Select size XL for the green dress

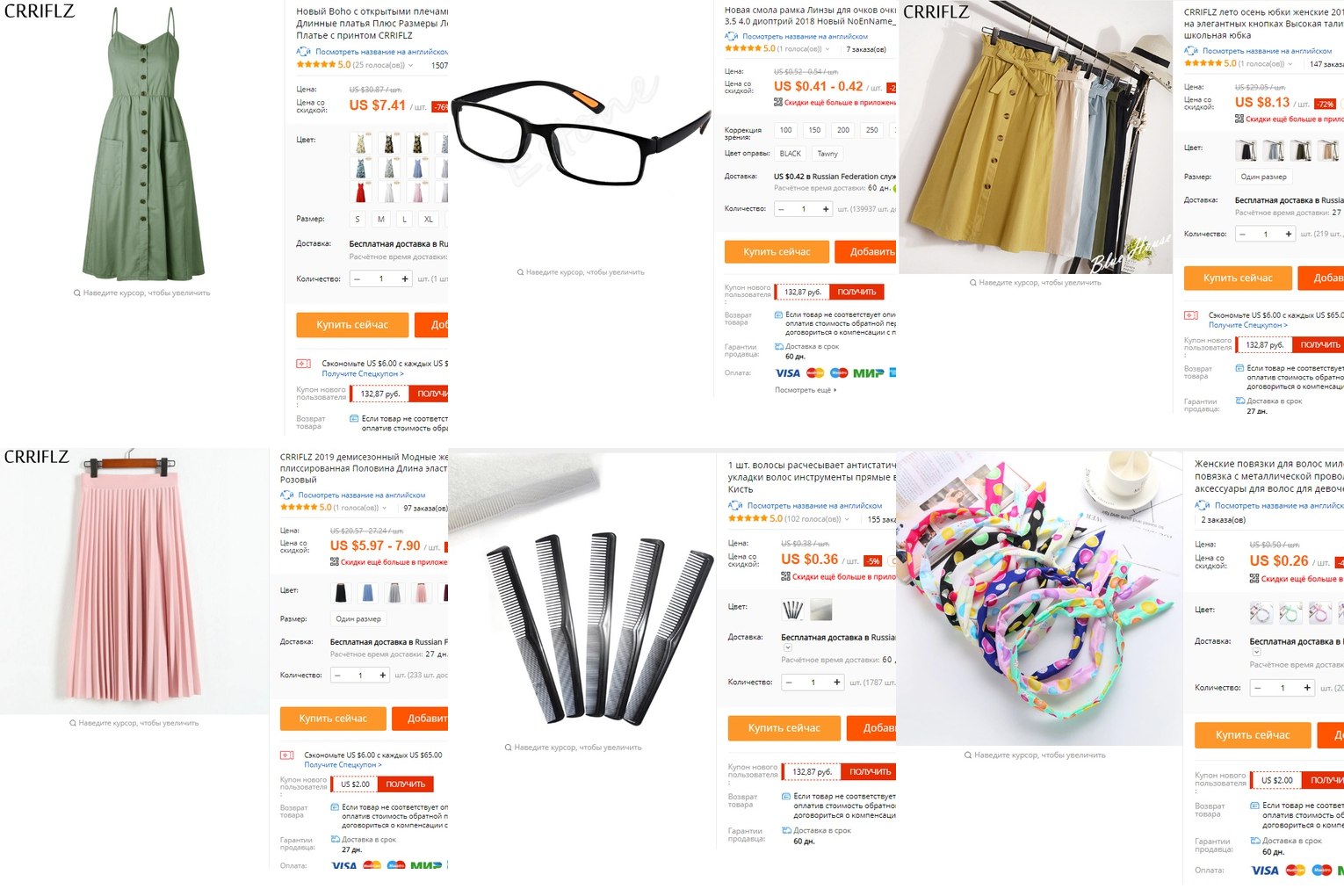428,219
